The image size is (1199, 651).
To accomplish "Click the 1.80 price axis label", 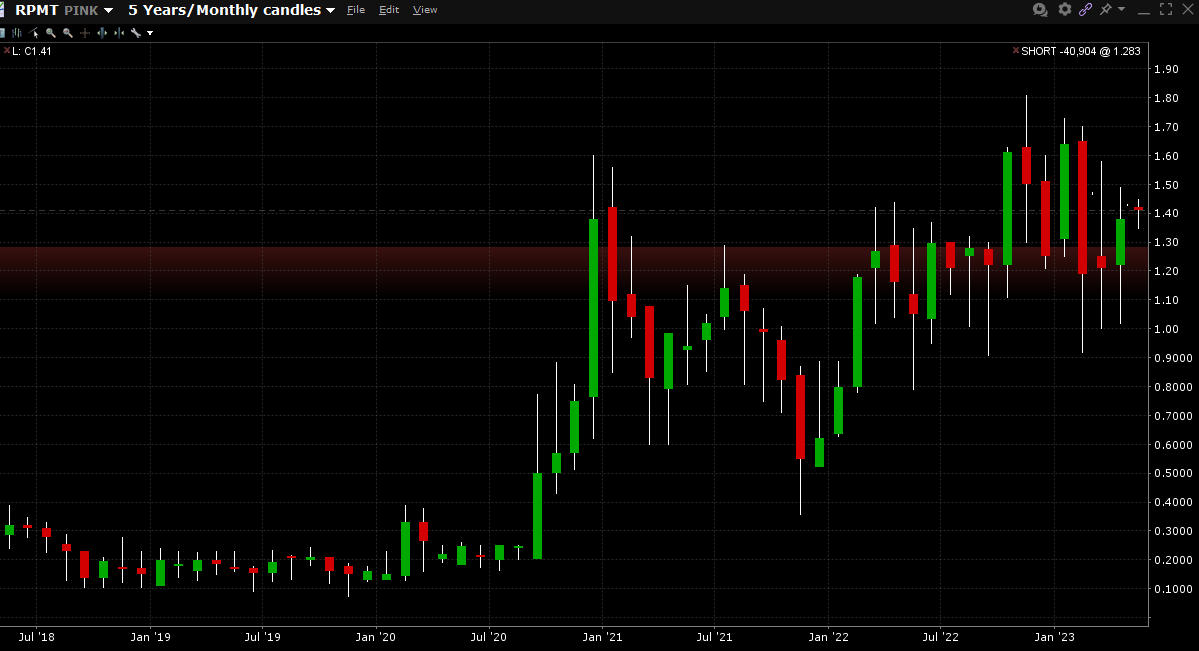I will point(1166,98).
